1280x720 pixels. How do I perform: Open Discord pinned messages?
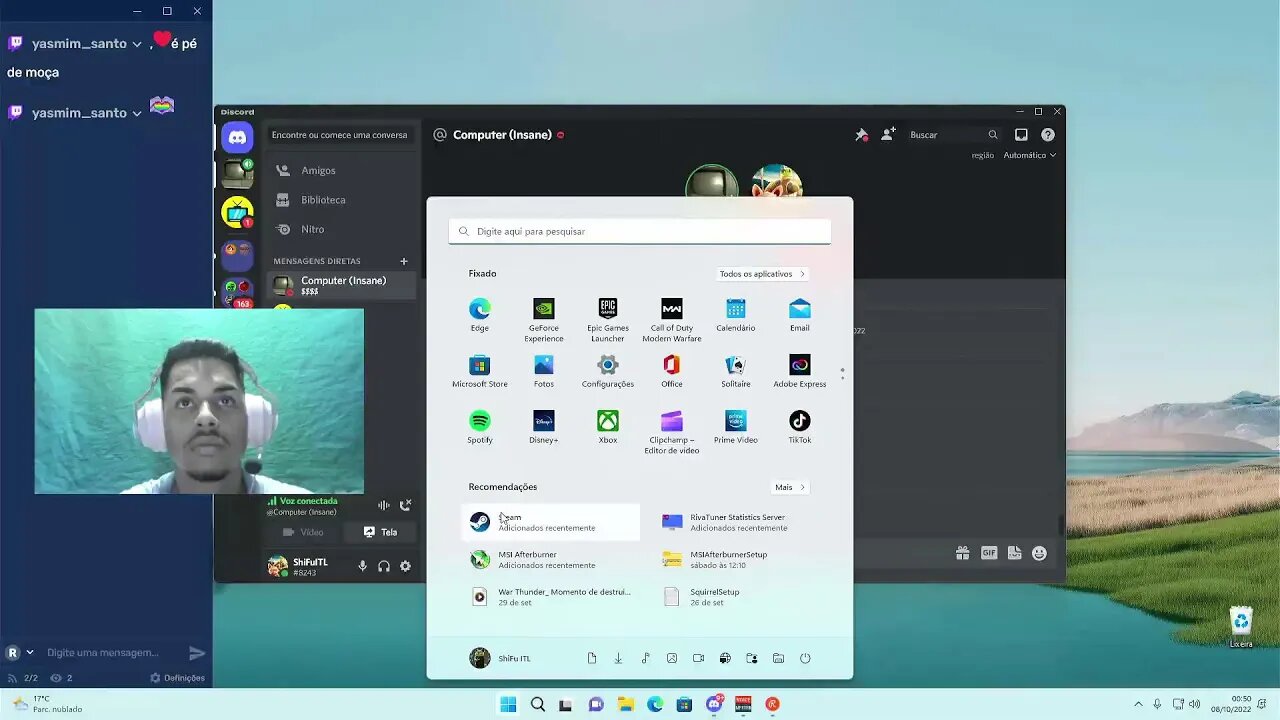[861, 135]
